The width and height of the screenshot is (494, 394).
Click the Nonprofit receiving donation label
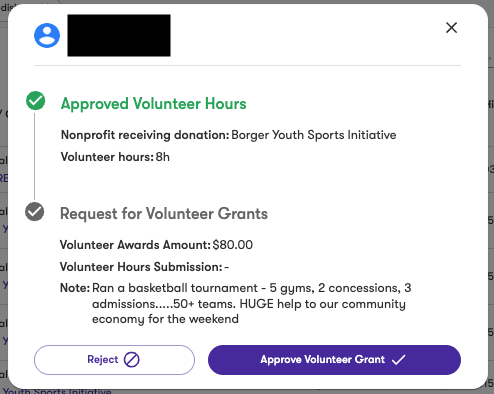pyautogui.click(x=145, y=135)
